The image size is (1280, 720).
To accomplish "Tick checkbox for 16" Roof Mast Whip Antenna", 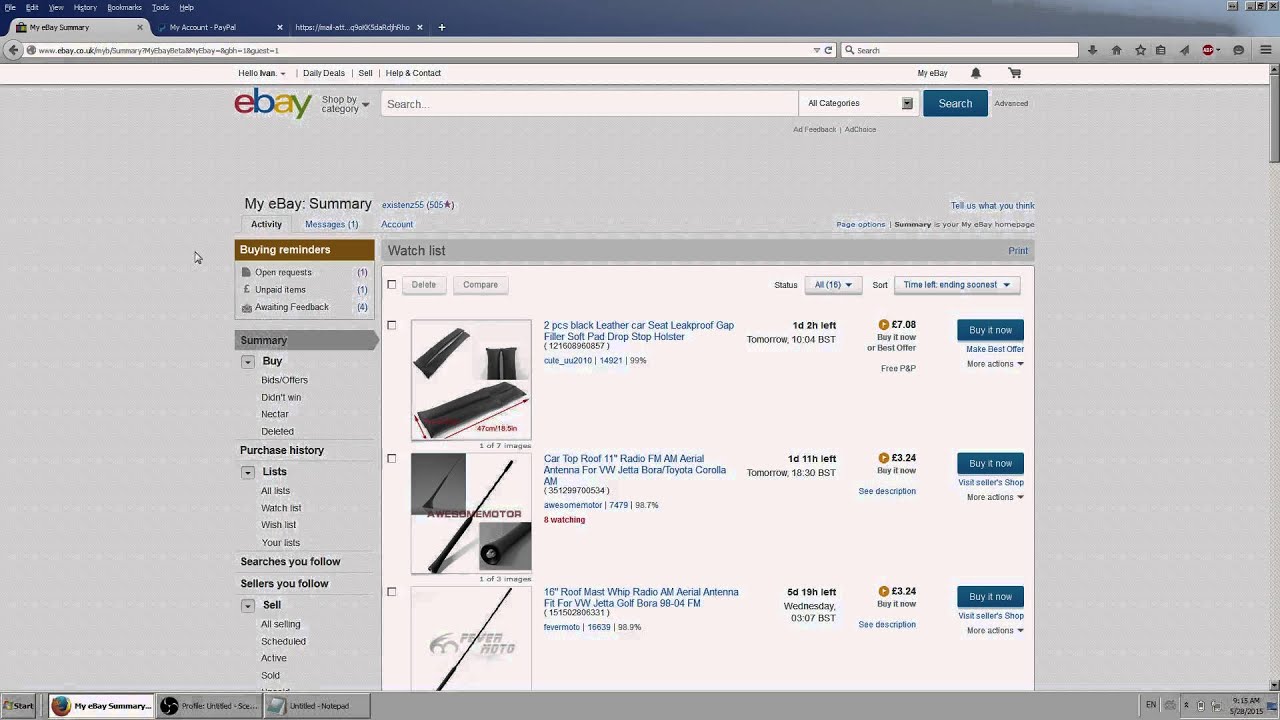I will [392, 592].
